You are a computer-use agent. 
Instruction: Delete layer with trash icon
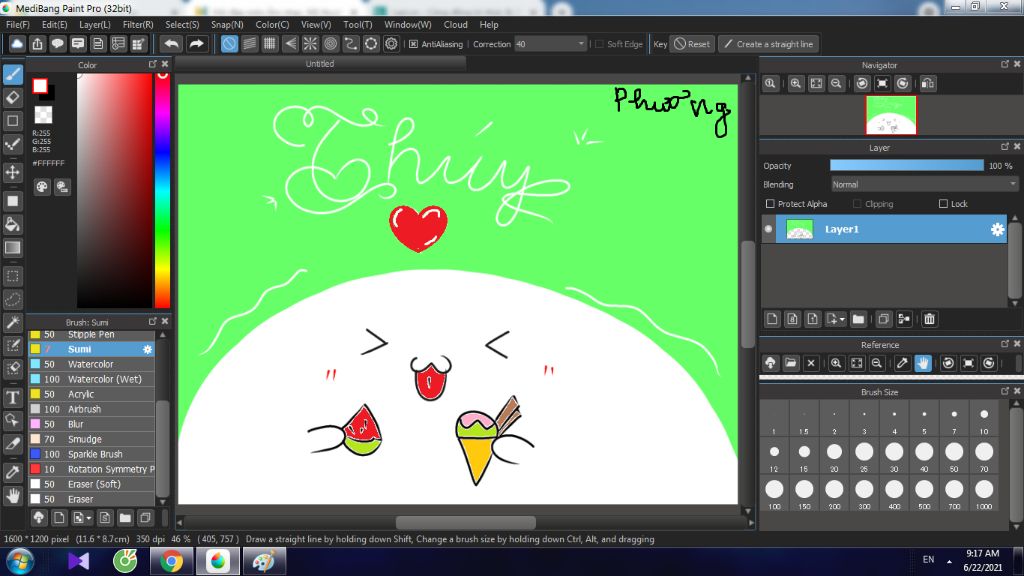click(929, 319)
